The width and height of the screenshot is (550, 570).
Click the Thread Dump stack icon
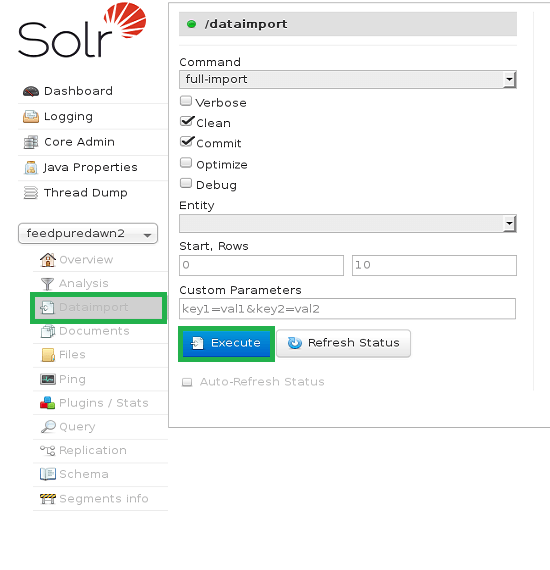(31, 193)
